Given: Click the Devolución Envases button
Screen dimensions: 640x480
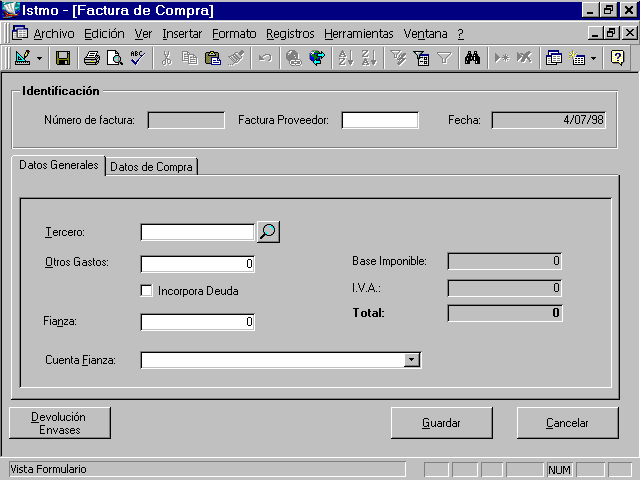Looking at the screenshot, I should [60, 423].
